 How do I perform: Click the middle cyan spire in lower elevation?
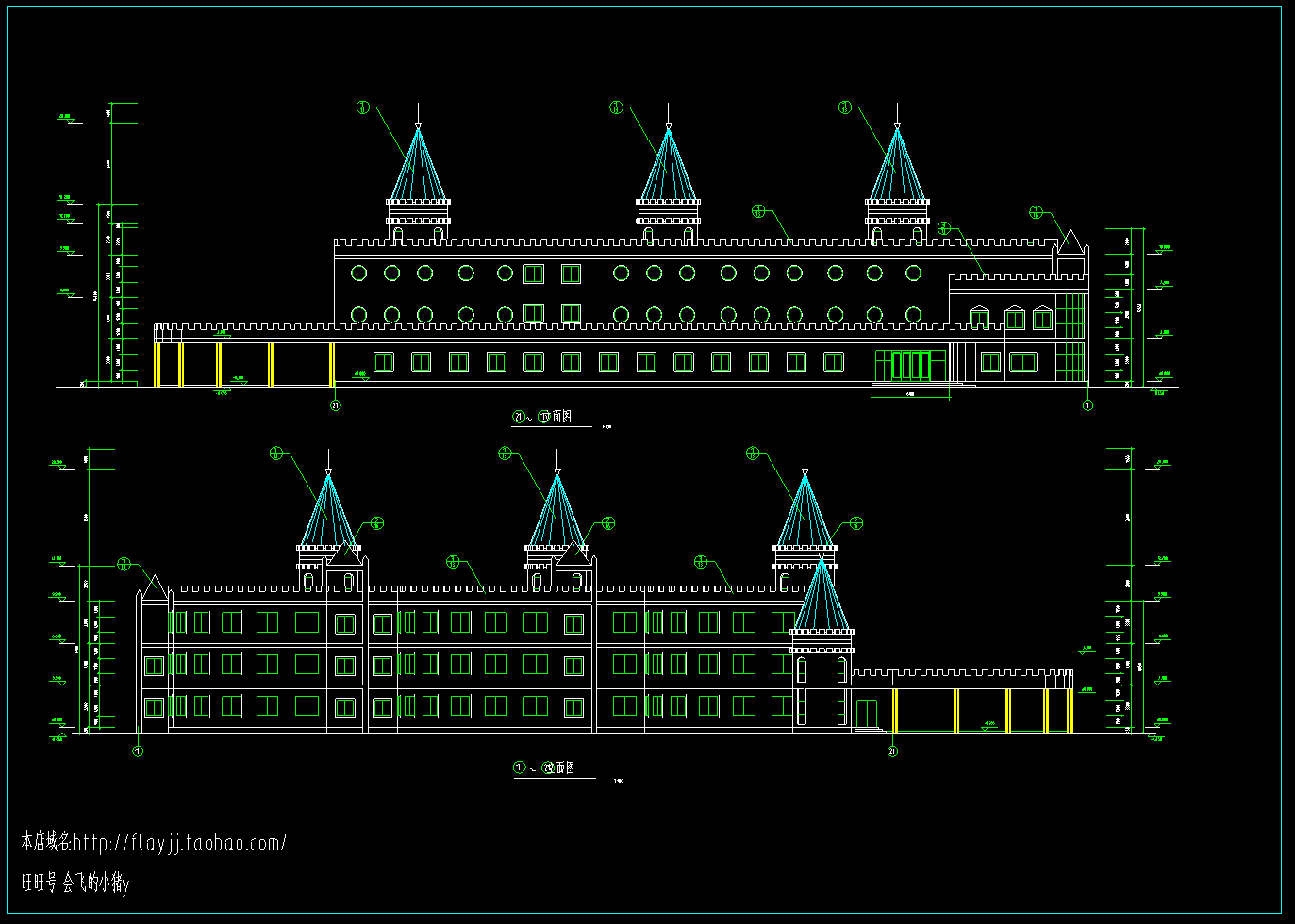[557, 511]
